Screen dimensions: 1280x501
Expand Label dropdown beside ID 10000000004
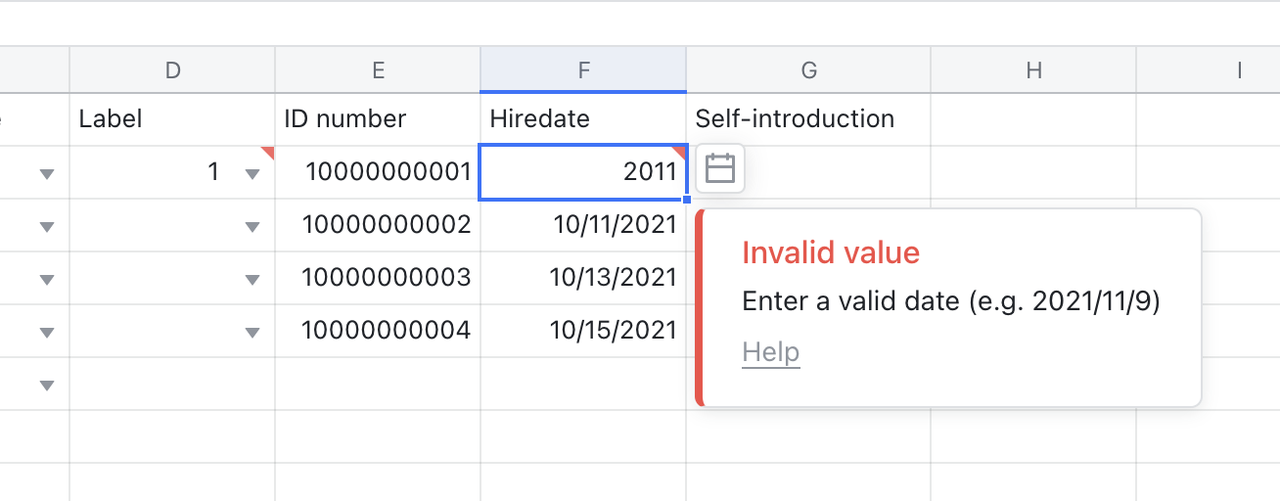[x=252, y=332]
